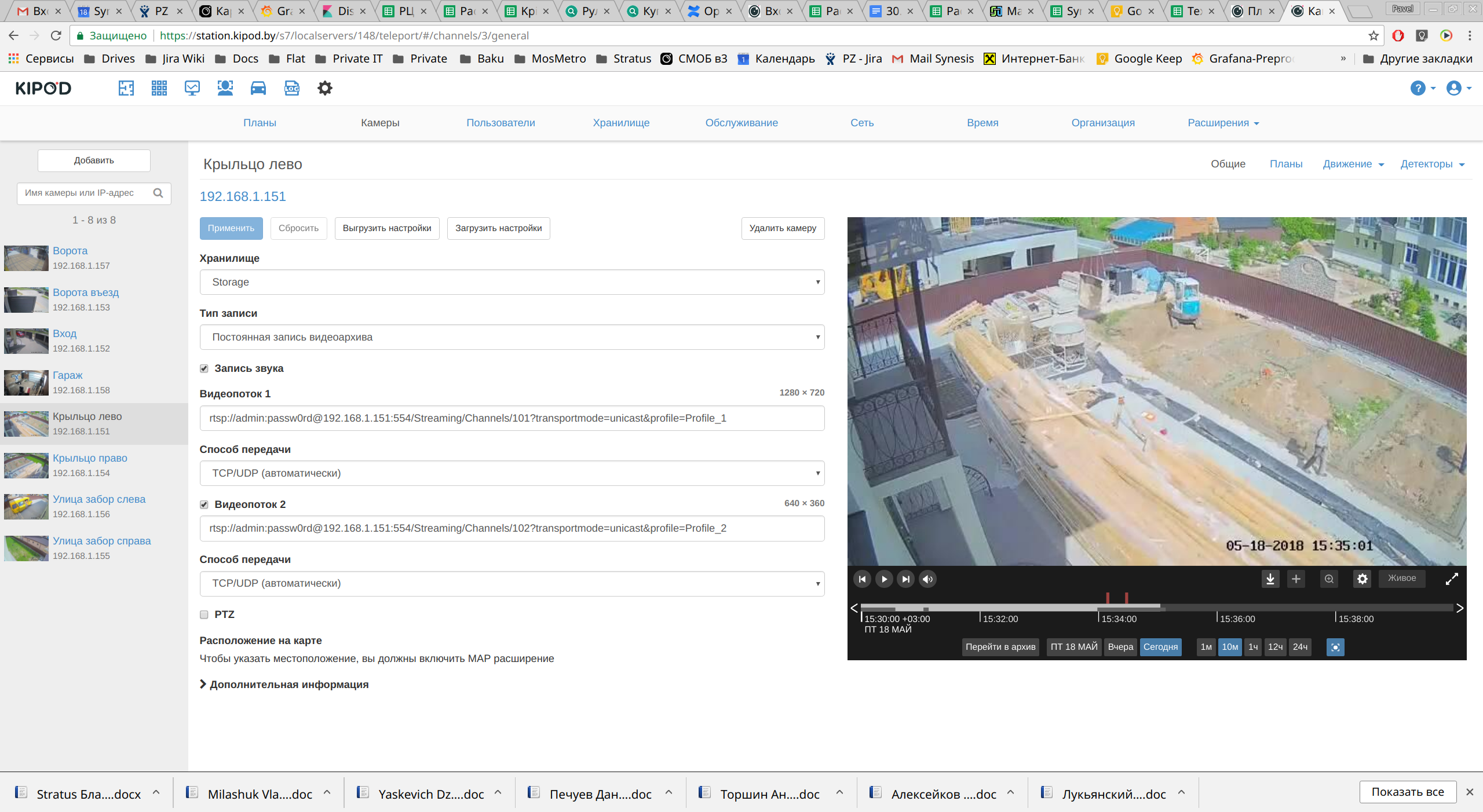Bookmark this page with the star icon
The image size is (1483, 812).
click(x=1374, y=35)
